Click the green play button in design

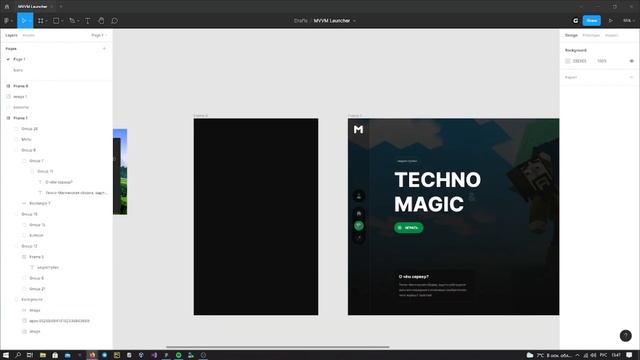(409, 228)
